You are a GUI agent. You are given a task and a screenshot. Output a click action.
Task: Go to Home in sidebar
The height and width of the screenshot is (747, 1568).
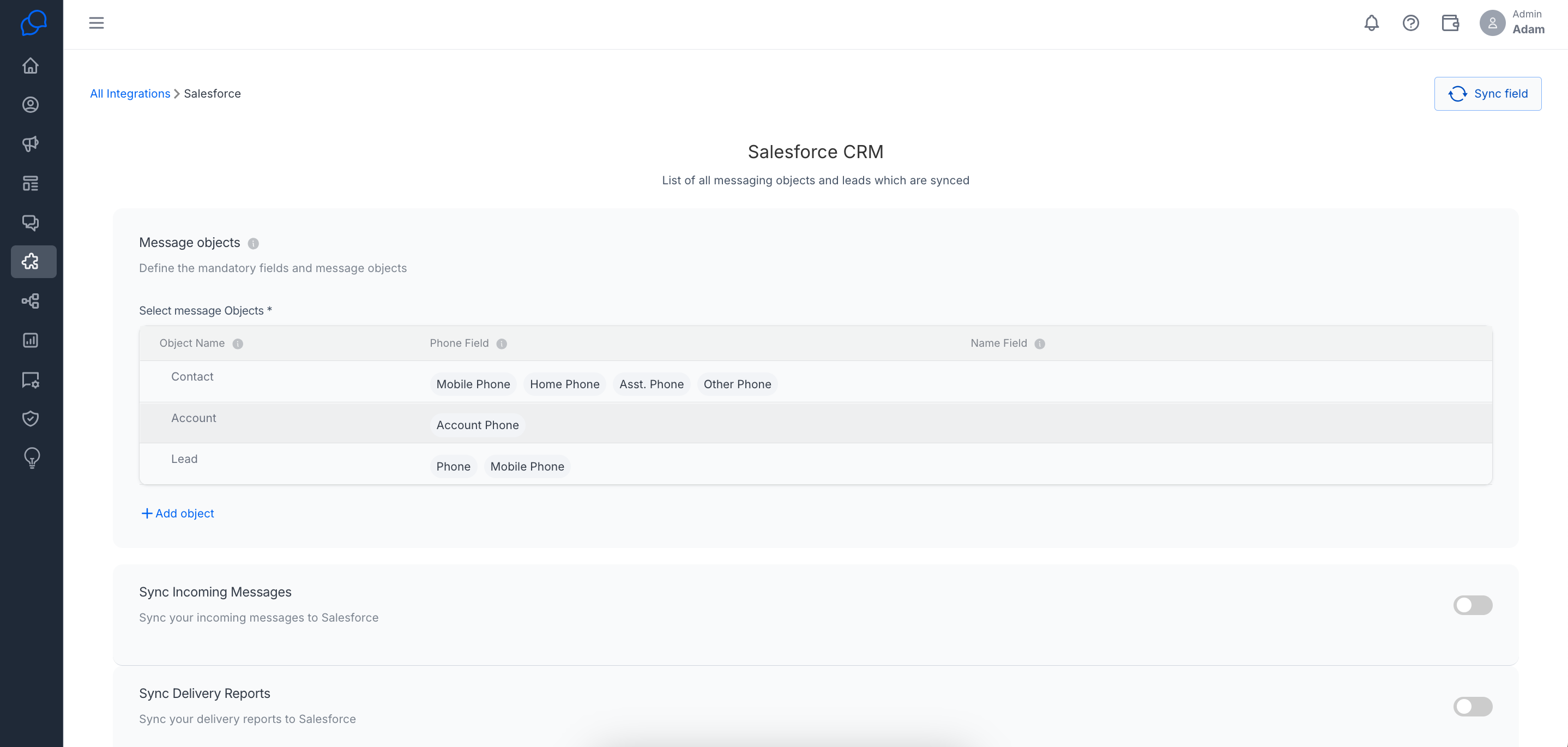31,66
